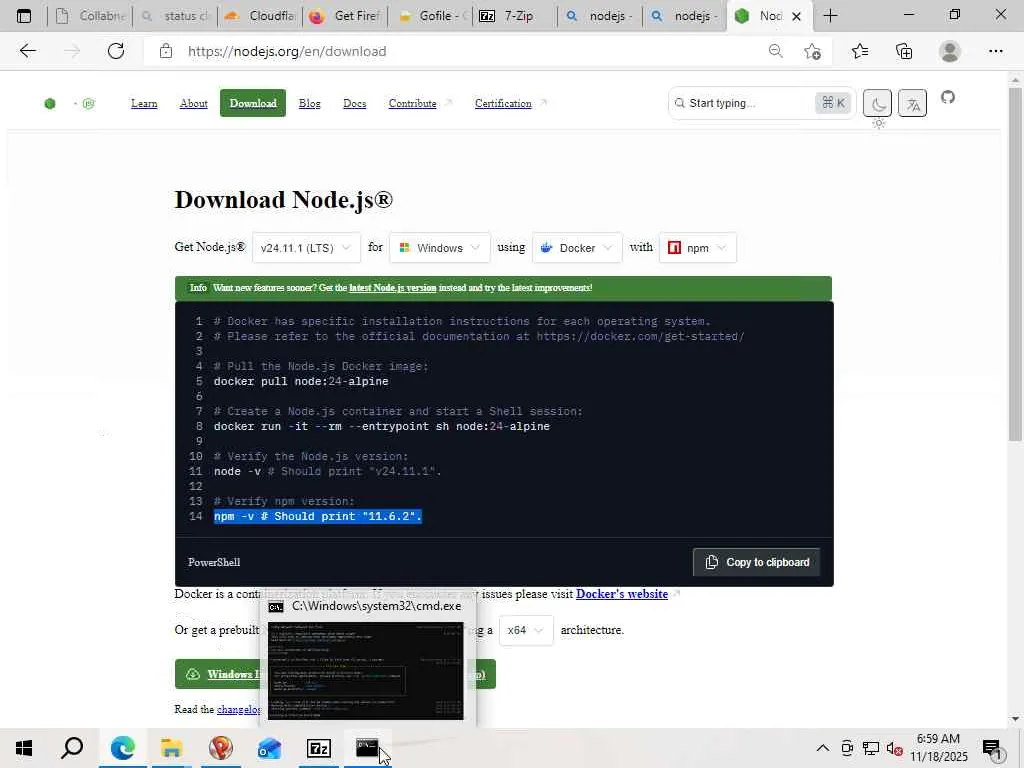1024x768 pixels.
Task: Open Windows taskbar search
Action: (72, 748)
